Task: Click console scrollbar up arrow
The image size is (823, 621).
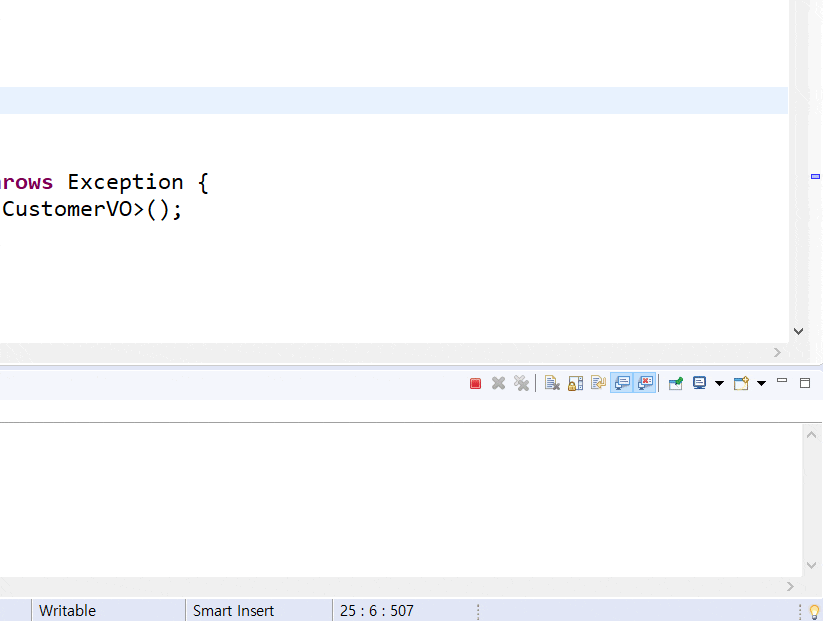Action: (811, 435)
